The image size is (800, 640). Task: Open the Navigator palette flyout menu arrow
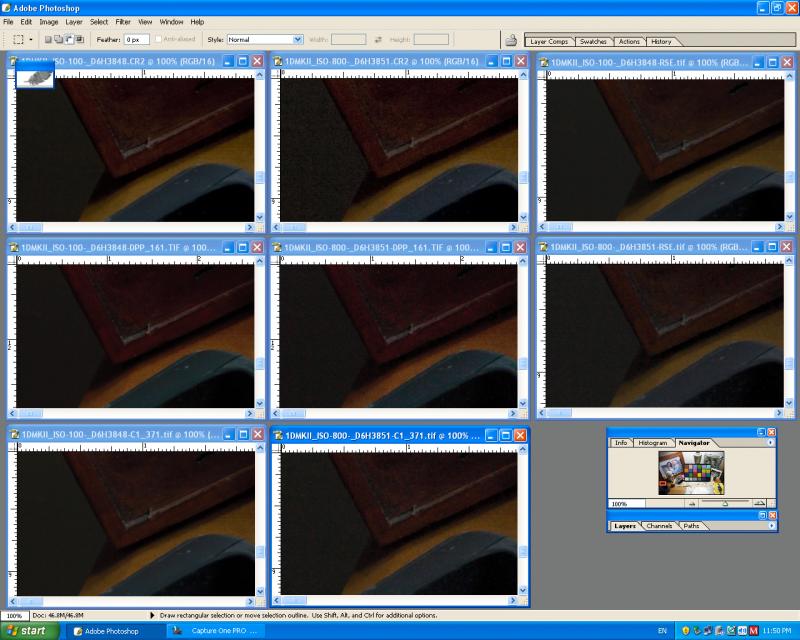770,442
